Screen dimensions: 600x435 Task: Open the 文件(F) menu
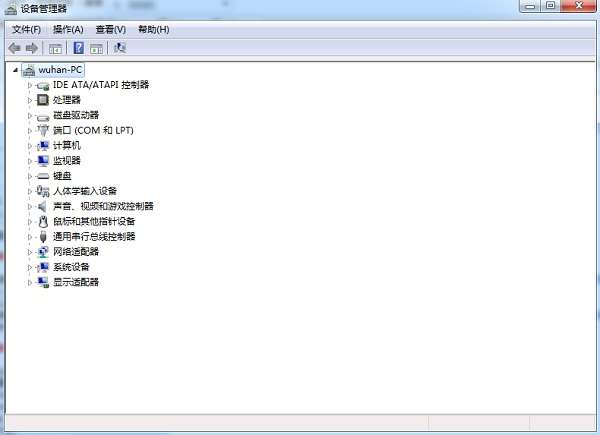coord(26,30)
